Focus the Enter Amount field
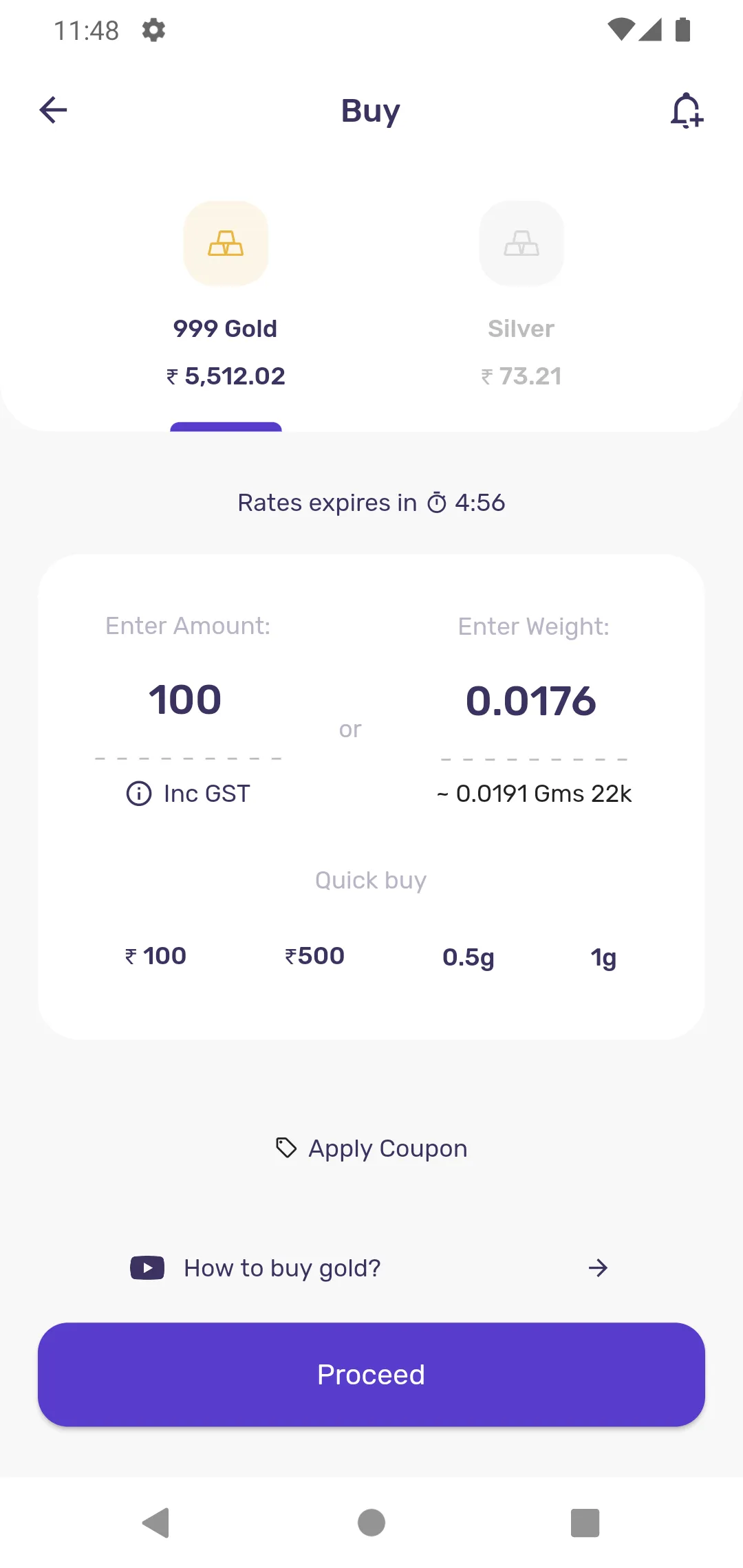The height and width of the screenshot is (1568, 743). [x=186, y=700]
